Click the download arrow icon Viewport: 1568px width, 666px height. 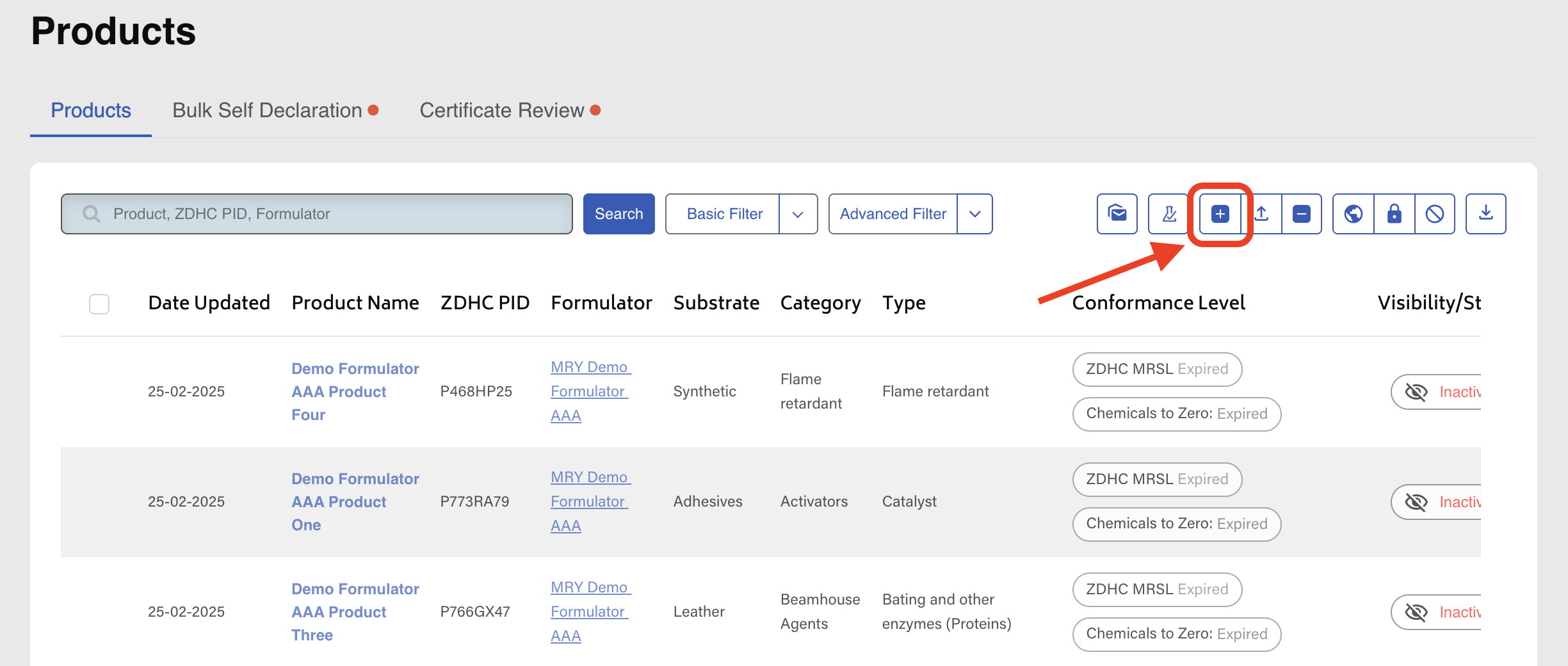tap(1486, 214)
